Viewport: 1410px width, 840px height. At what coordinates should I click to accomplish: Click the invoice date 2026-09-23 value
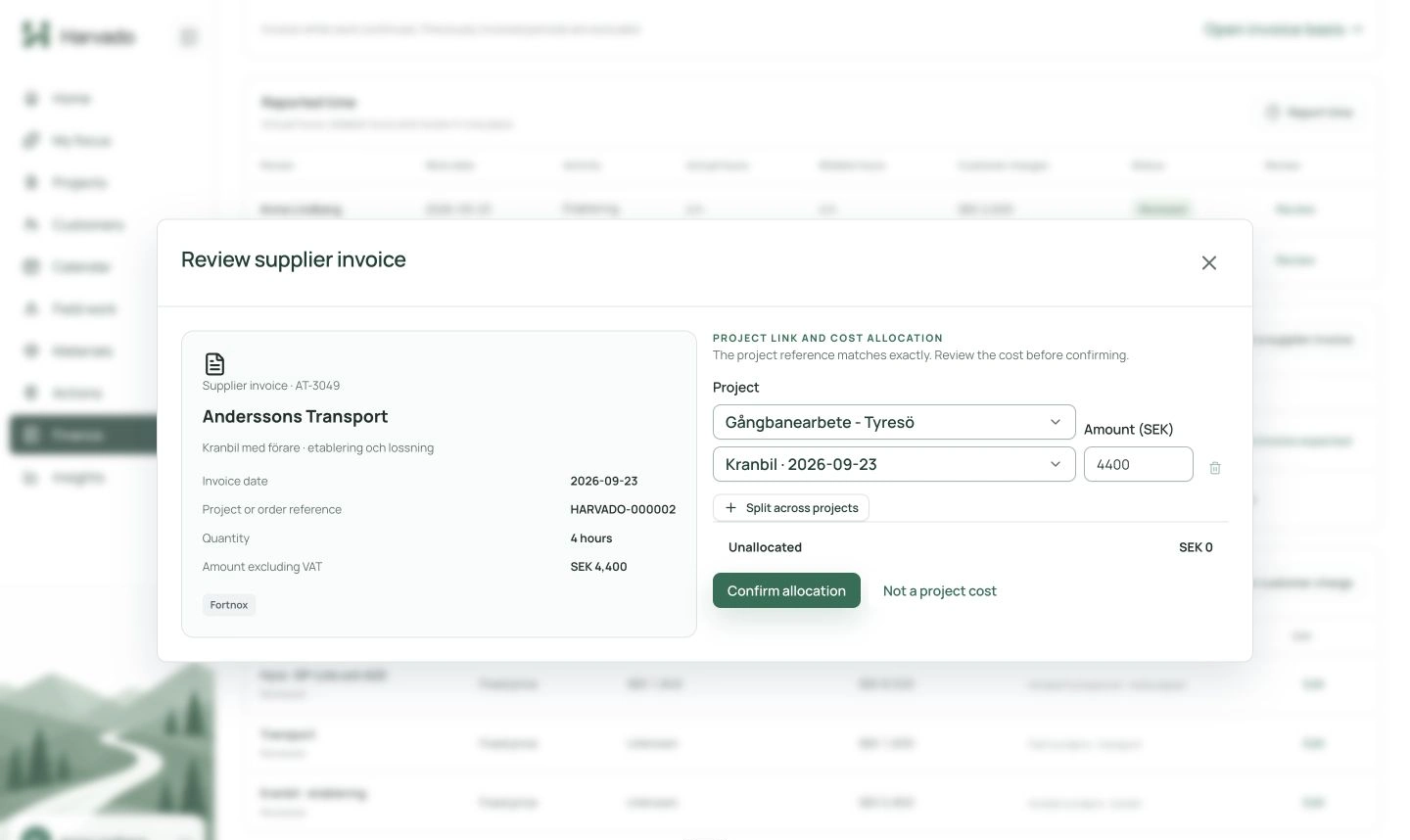[603, 481]
